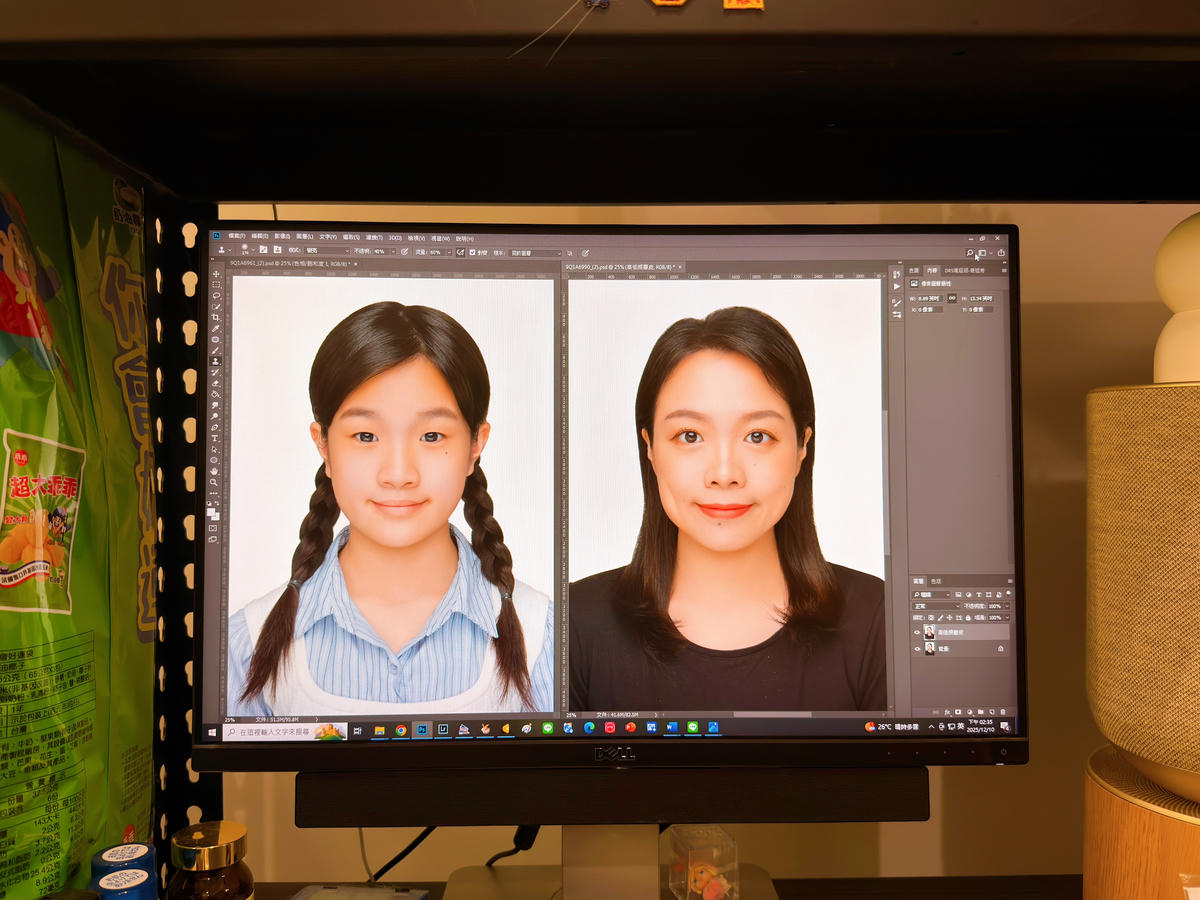Open the layer blend mode dropdown

[936, 606]
